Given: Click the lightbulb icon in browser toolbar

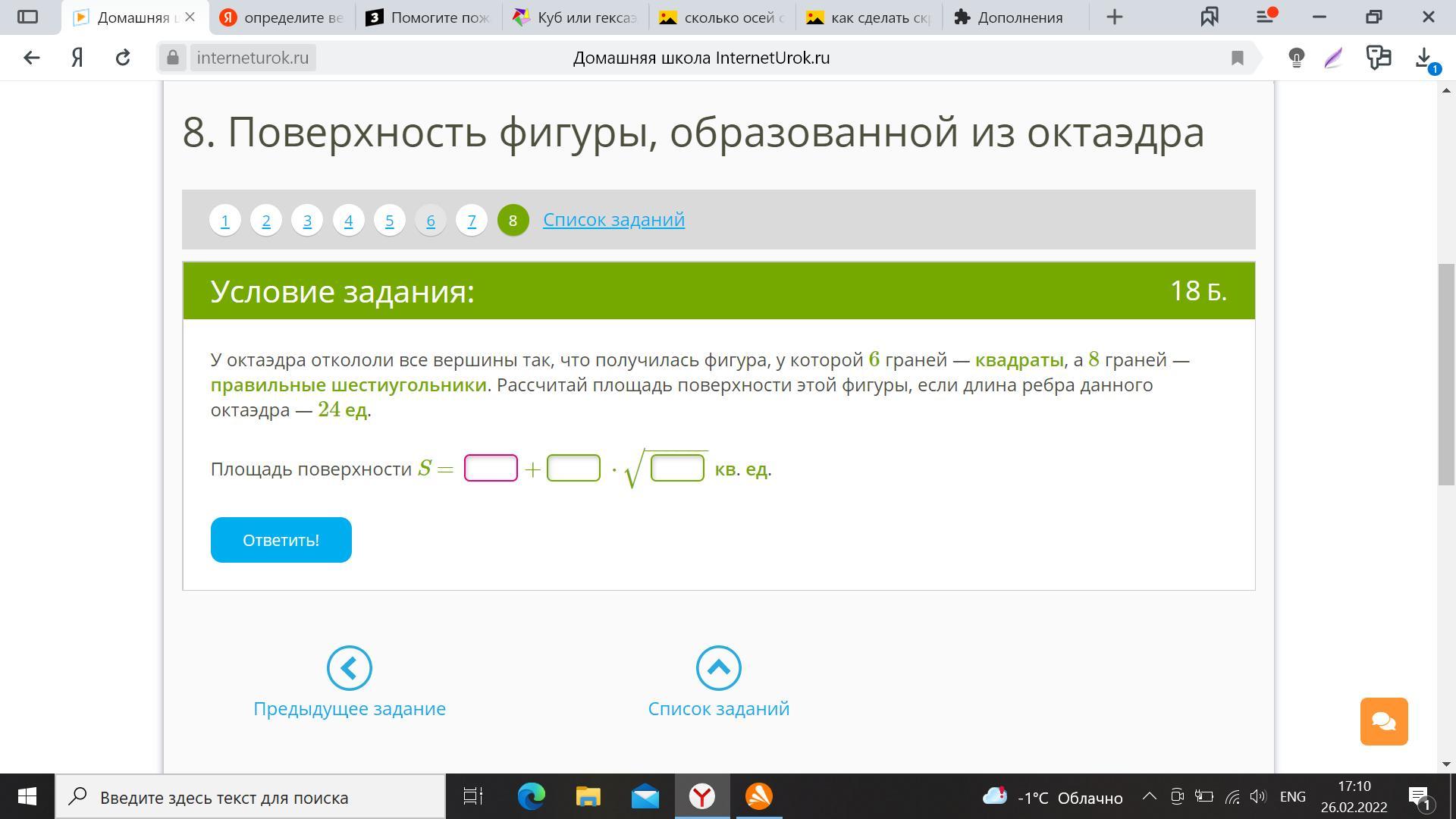Looking at the screenshot, I should pos(1296,58).
